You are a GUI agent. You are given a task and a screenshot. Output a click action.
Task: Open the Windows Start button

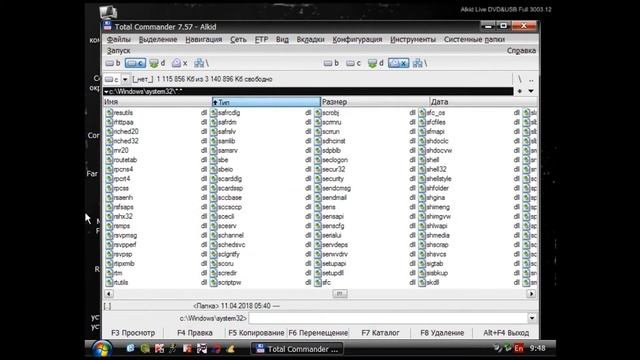click(x=102, y=349)
